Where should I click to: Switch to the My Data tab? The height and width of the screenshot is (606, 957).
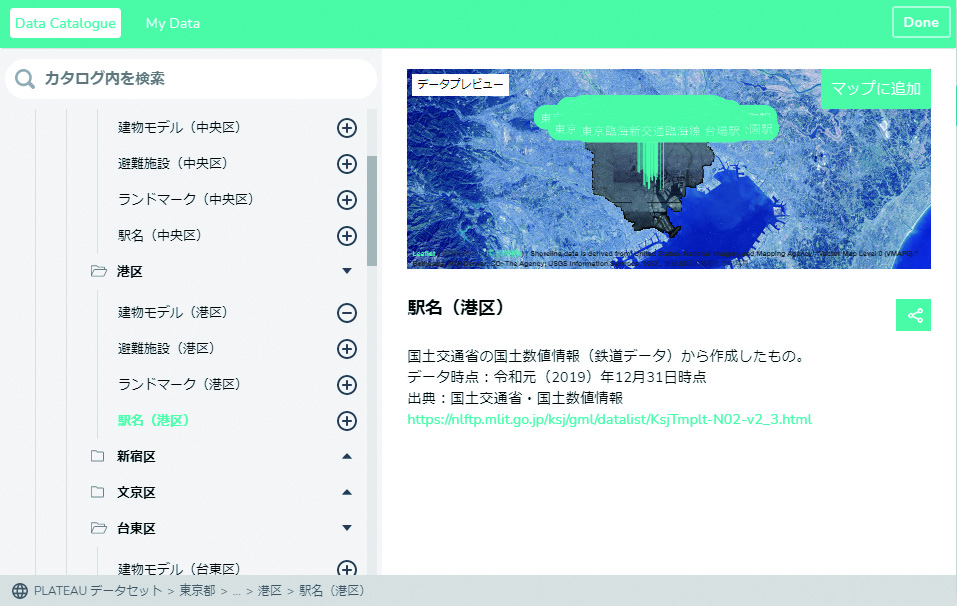pyautogui.click(x=173, y=23)
